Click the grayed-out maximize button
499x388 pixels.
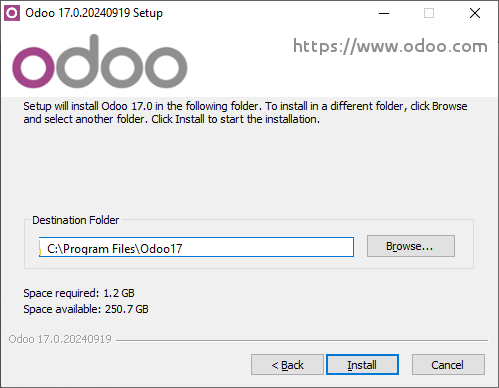click(x=429, y=13)
